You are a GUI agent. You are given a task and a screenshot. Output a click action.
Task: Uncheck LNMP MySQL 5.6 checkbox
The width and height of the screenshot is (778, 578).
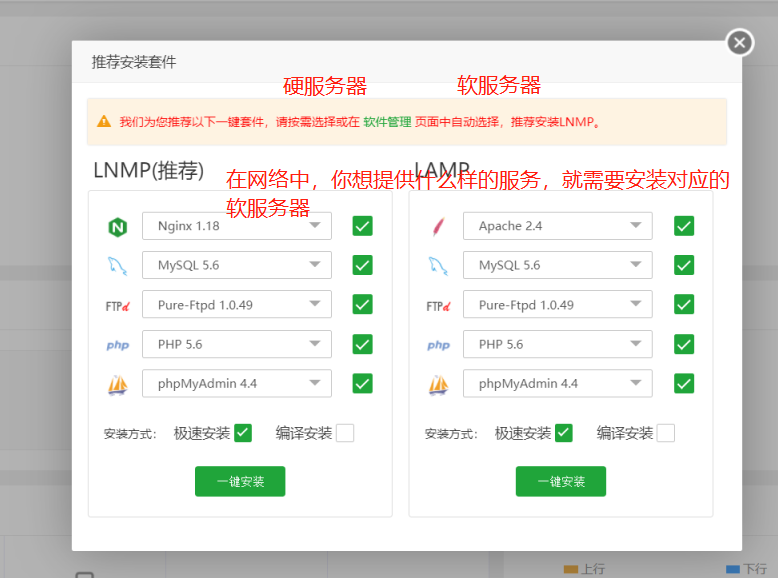[363, 265]
